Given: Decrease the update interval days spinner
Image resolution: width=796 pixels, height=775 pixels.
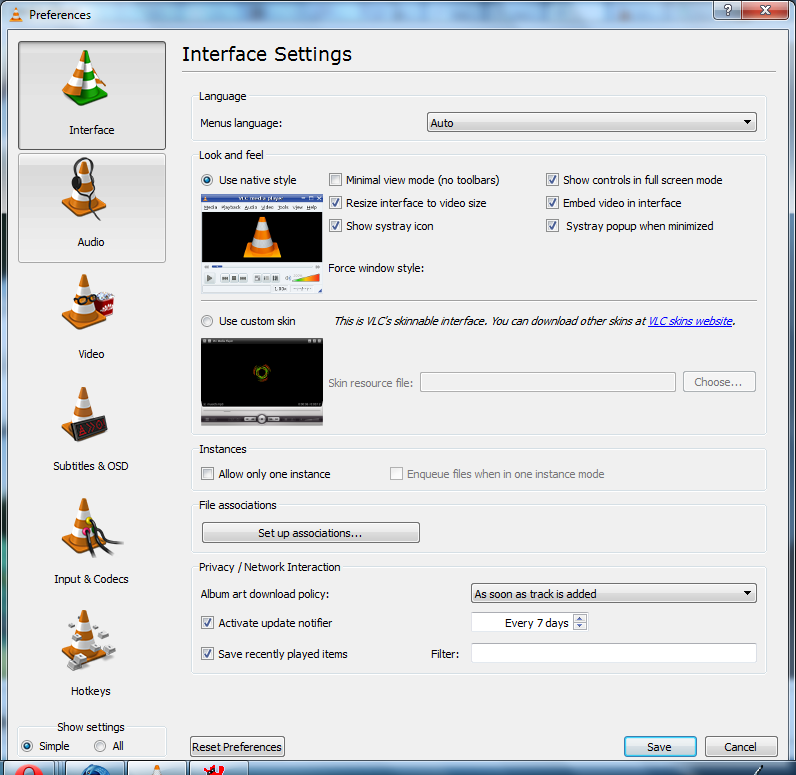Looking at the screenshot, I should click(x=580, y=626).
